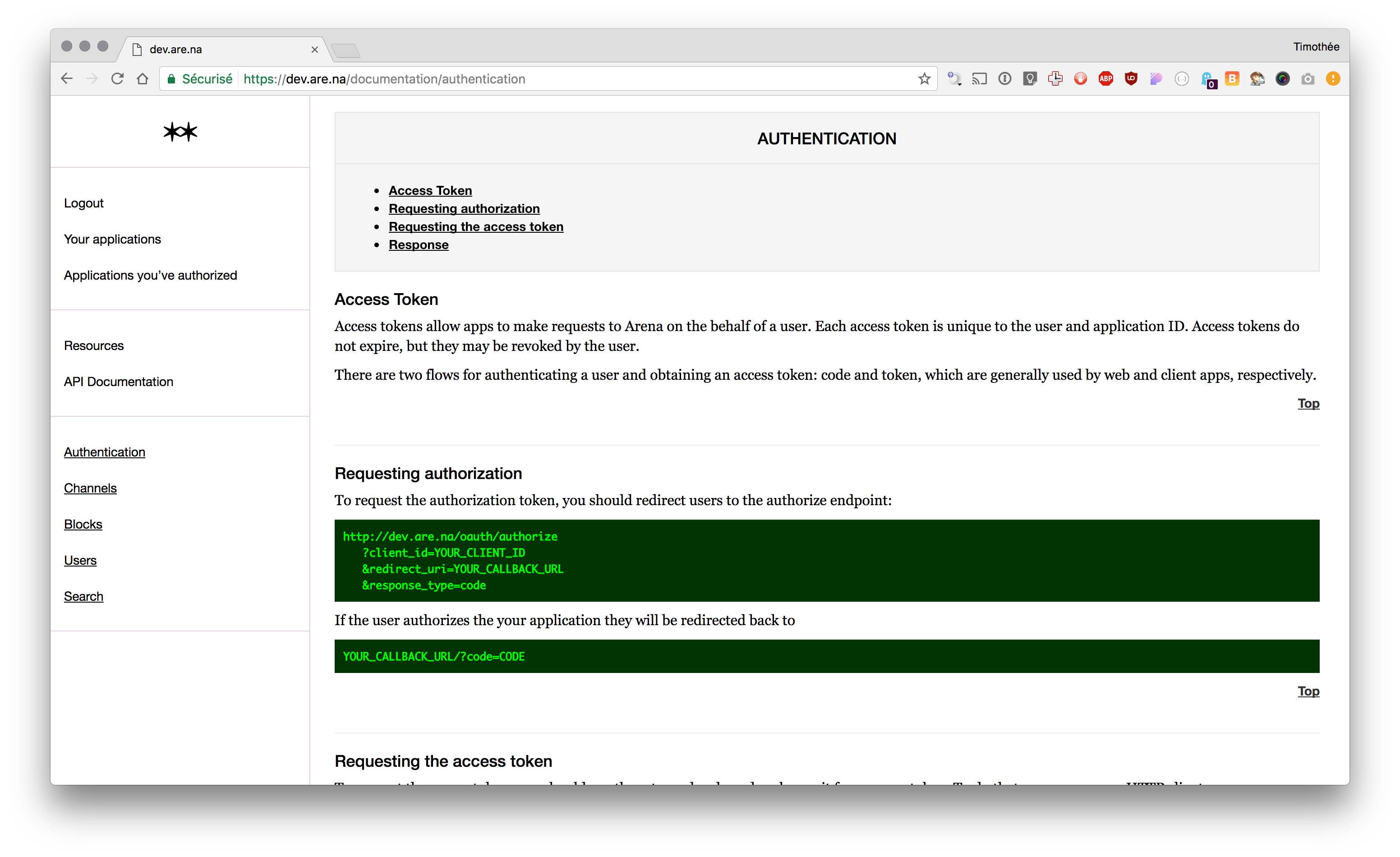This screenshot has height=857, width=1400.
Task: Open API Documentation in sidebar
Action: tap(119, 381)
